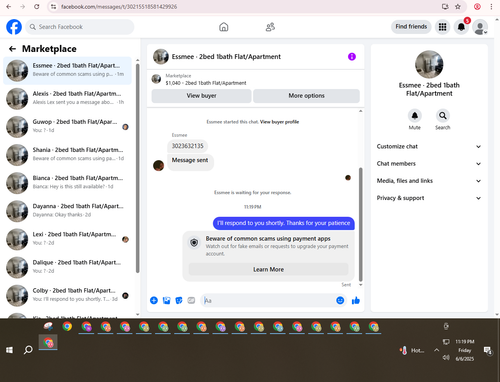This screenshot has height=382, width=500.
Task: Click the chat messages scrollbar
Action: click(360, 224)
